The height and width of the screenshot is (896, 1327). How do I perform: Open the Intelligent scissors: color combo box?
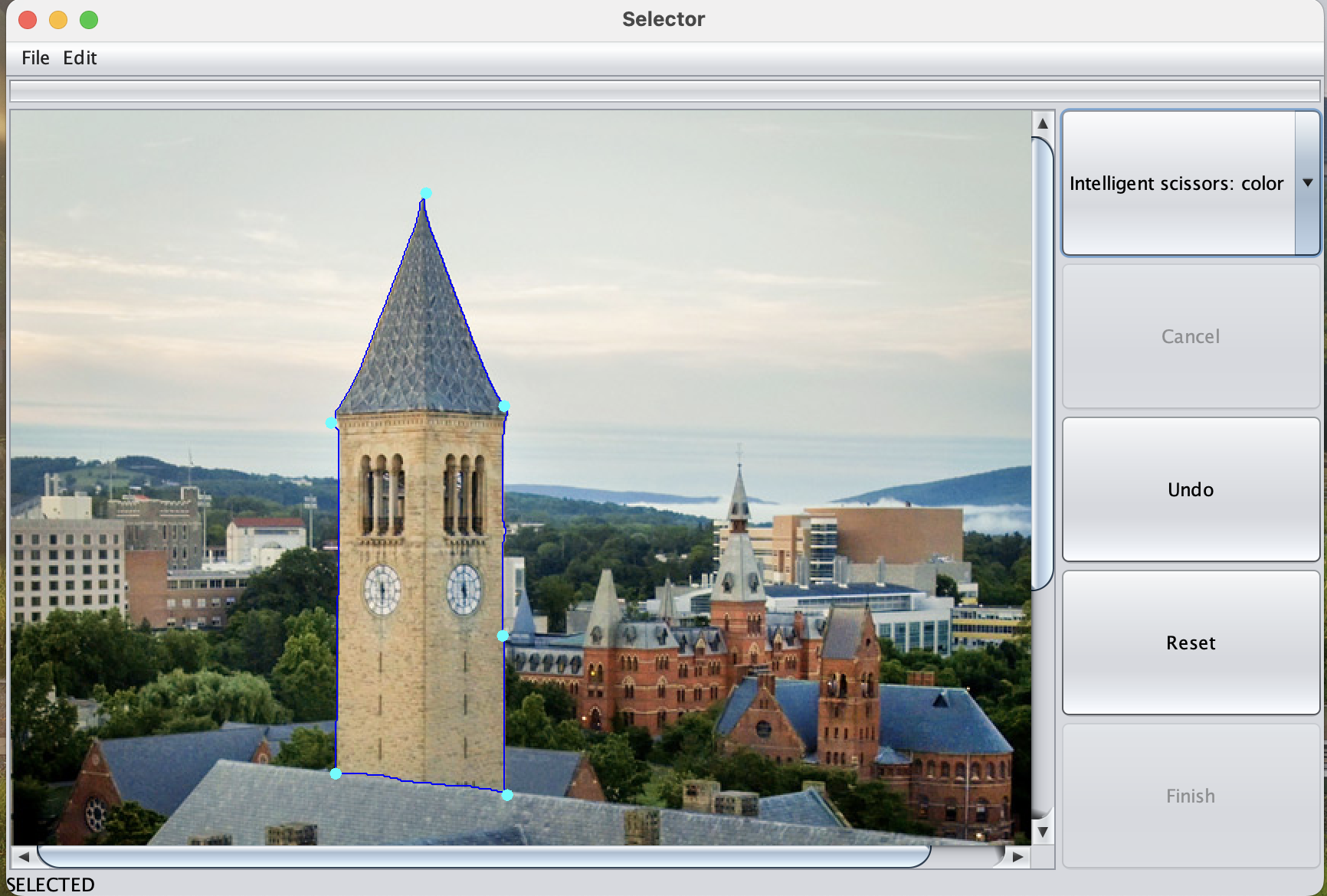(1177, 184)
